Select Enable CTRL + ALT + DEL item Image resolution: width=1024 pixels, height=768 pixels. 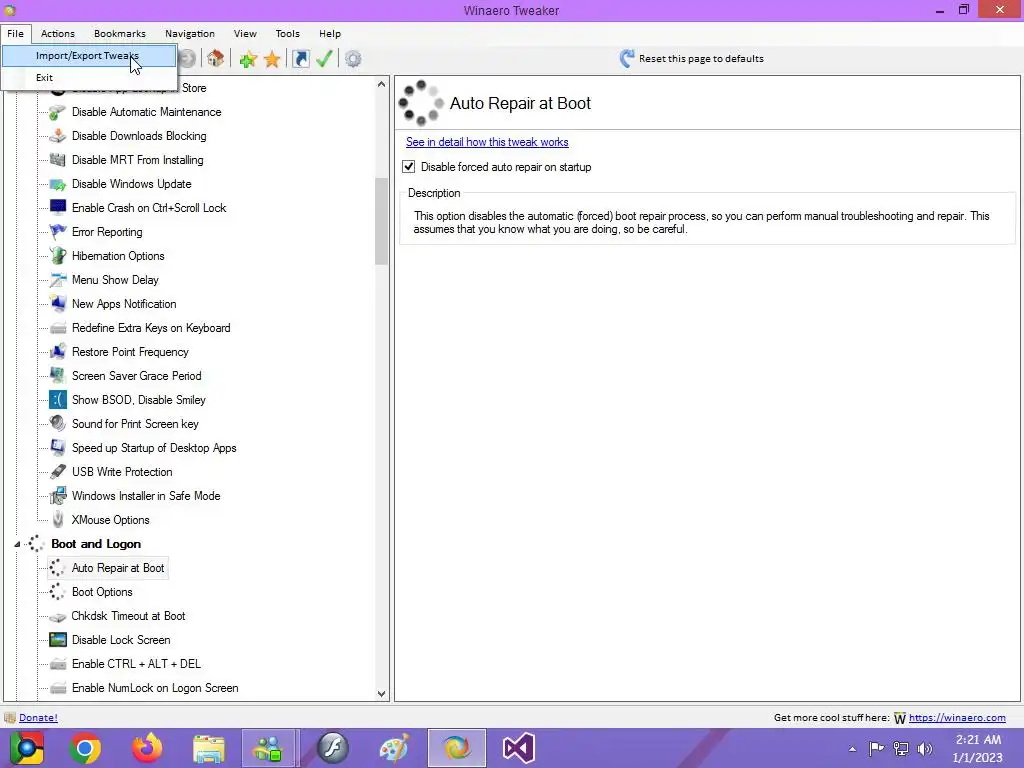136,664
